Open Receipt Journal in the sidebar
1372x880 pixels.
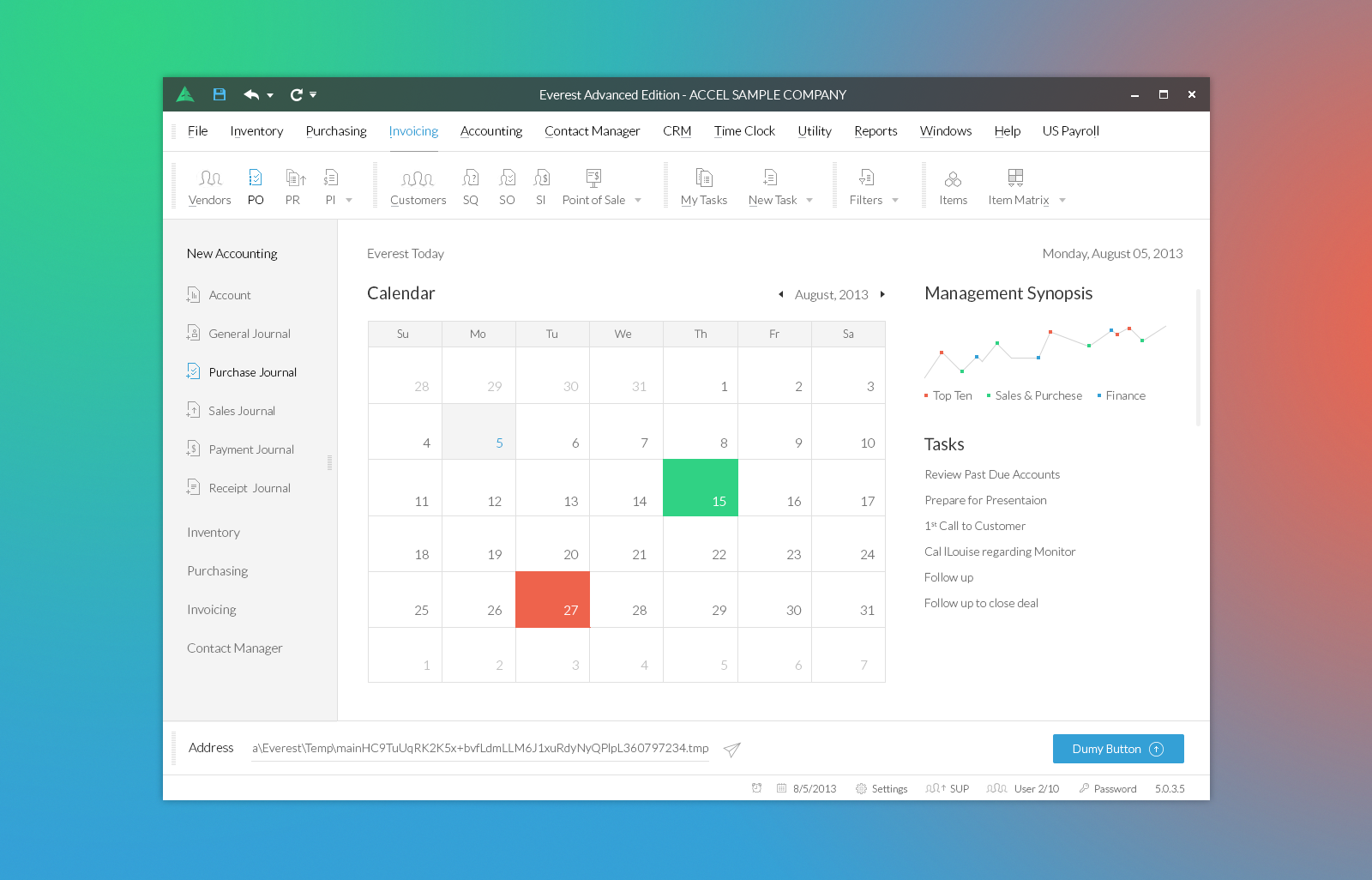pyautogui.click(x=239, y=488)
